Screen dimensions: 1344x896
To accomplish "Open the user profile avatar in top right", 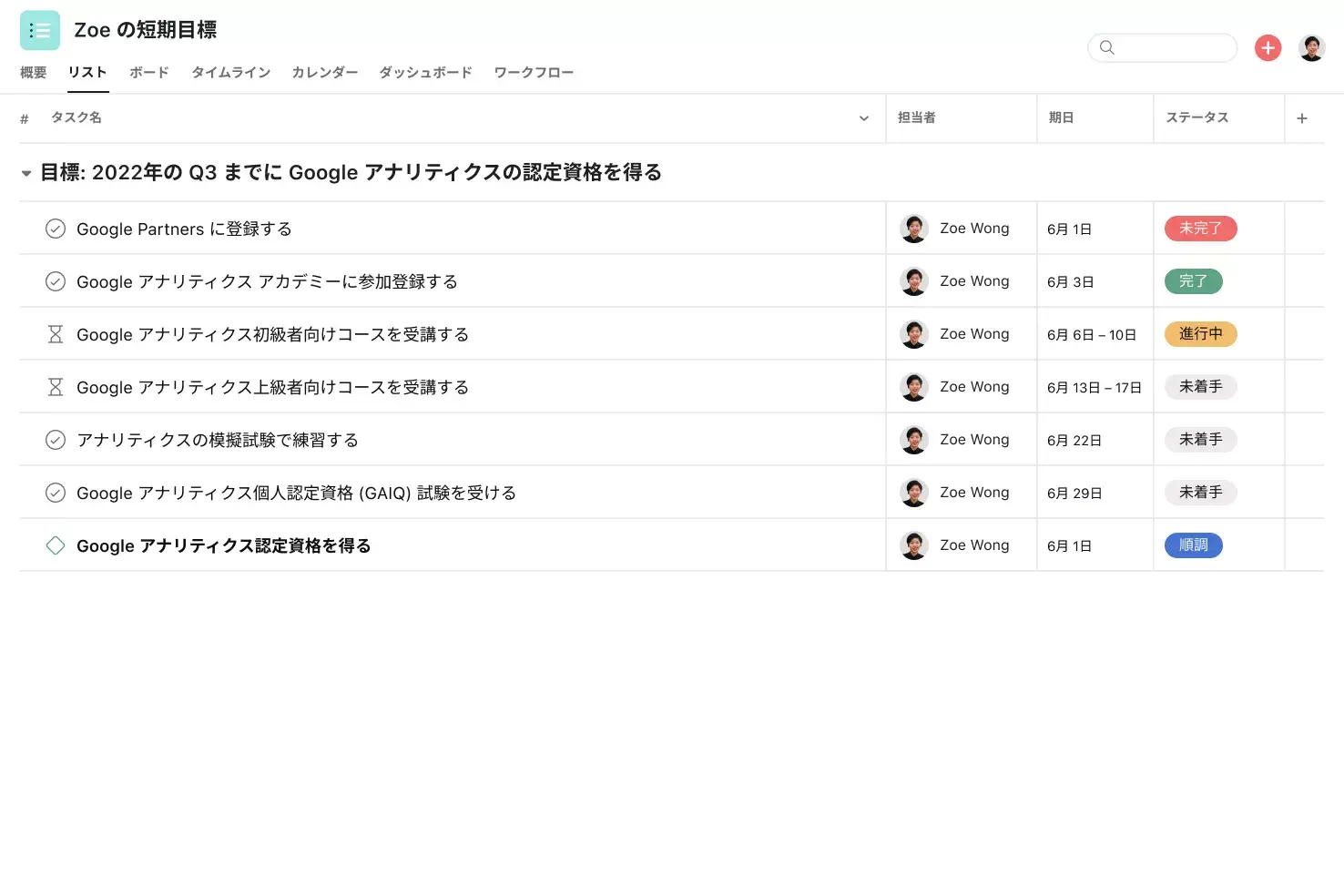I will (1312, 47).
